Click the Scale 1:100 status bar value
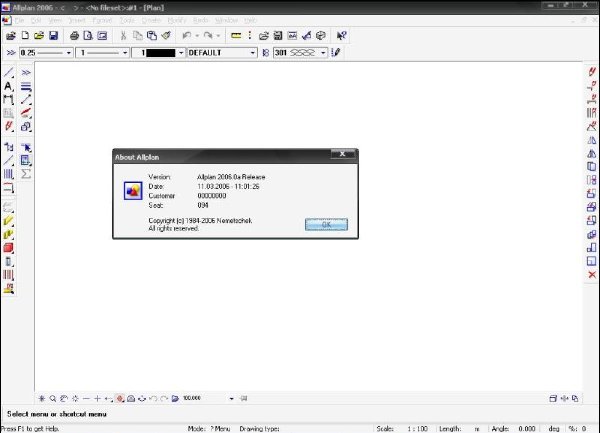 pos(417,429)
